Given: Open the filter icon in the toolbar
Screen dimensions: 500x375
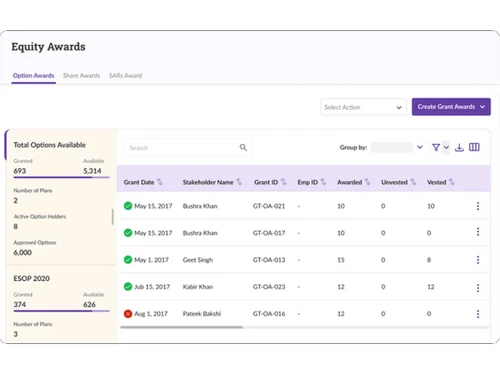Looking at the screenshot, I should (x=436, y=147).
